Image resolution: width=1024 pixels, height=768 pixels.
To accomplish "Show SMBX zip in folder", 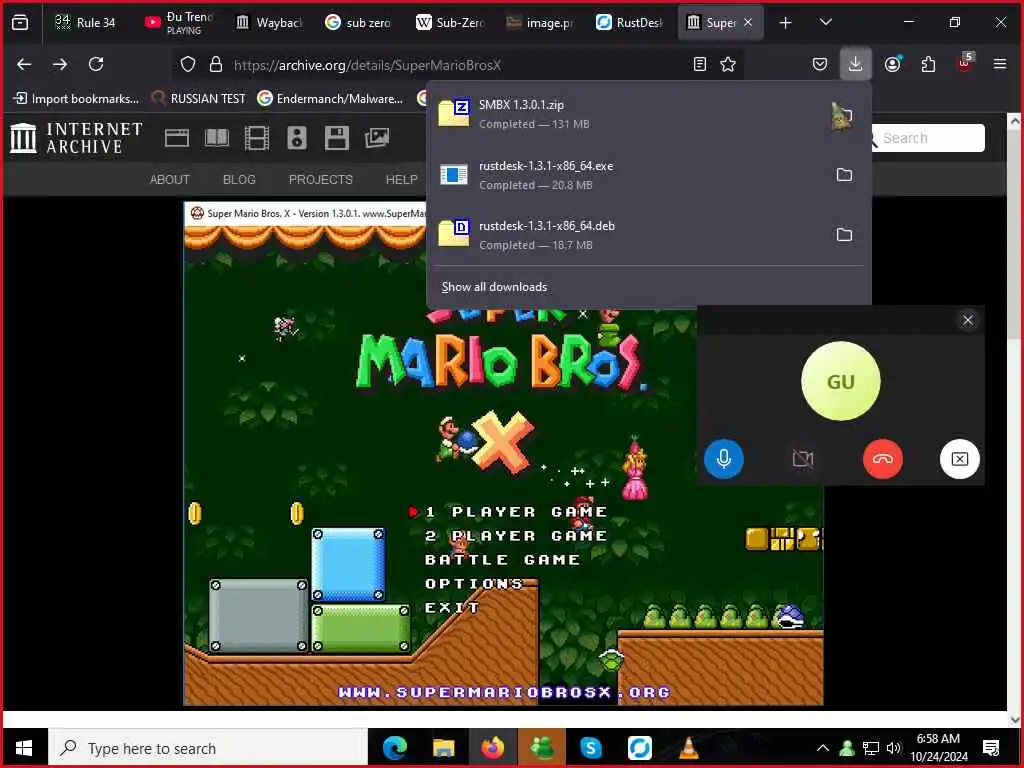I will (x=844, y=116).
